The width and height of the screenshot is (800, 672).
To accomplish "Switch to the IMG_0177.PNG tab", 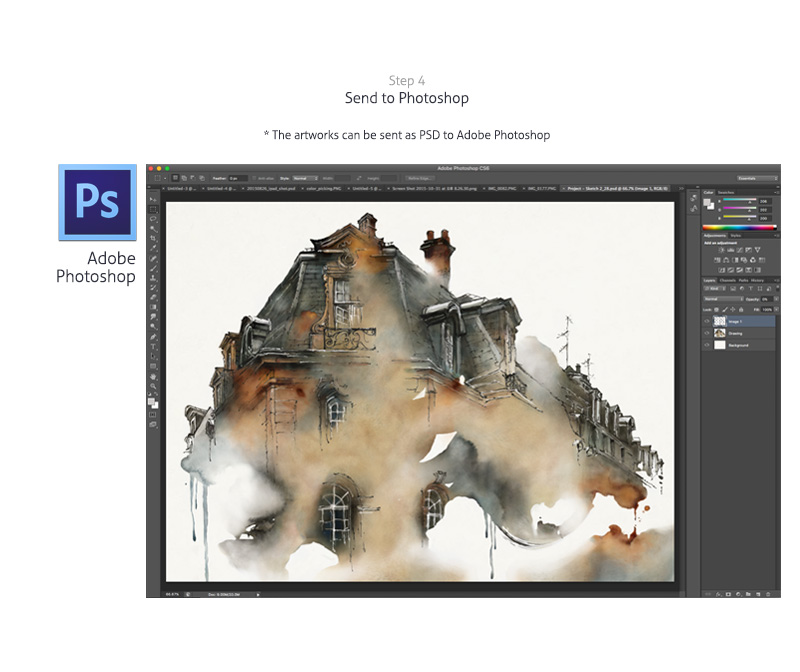I will coord(541,188).
